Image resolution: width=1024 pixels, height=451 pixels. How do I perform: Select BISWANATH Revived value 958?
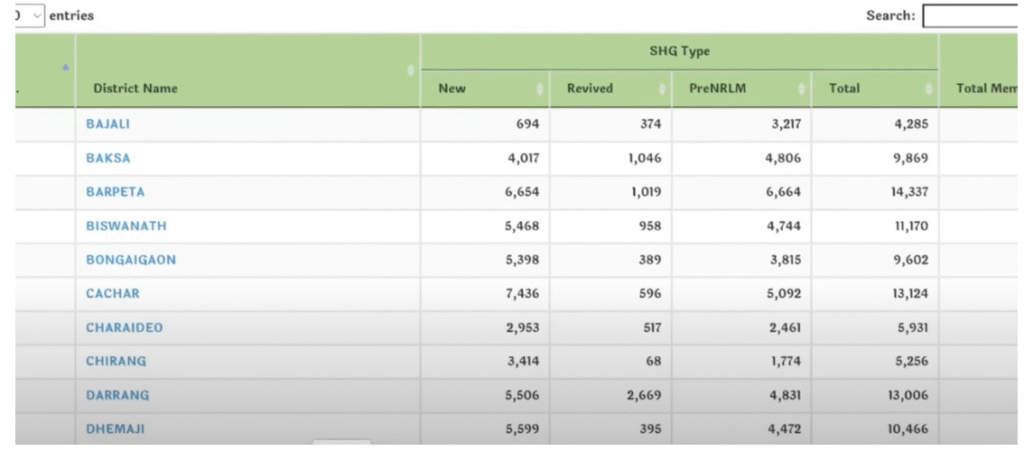[x=650, y=226]
